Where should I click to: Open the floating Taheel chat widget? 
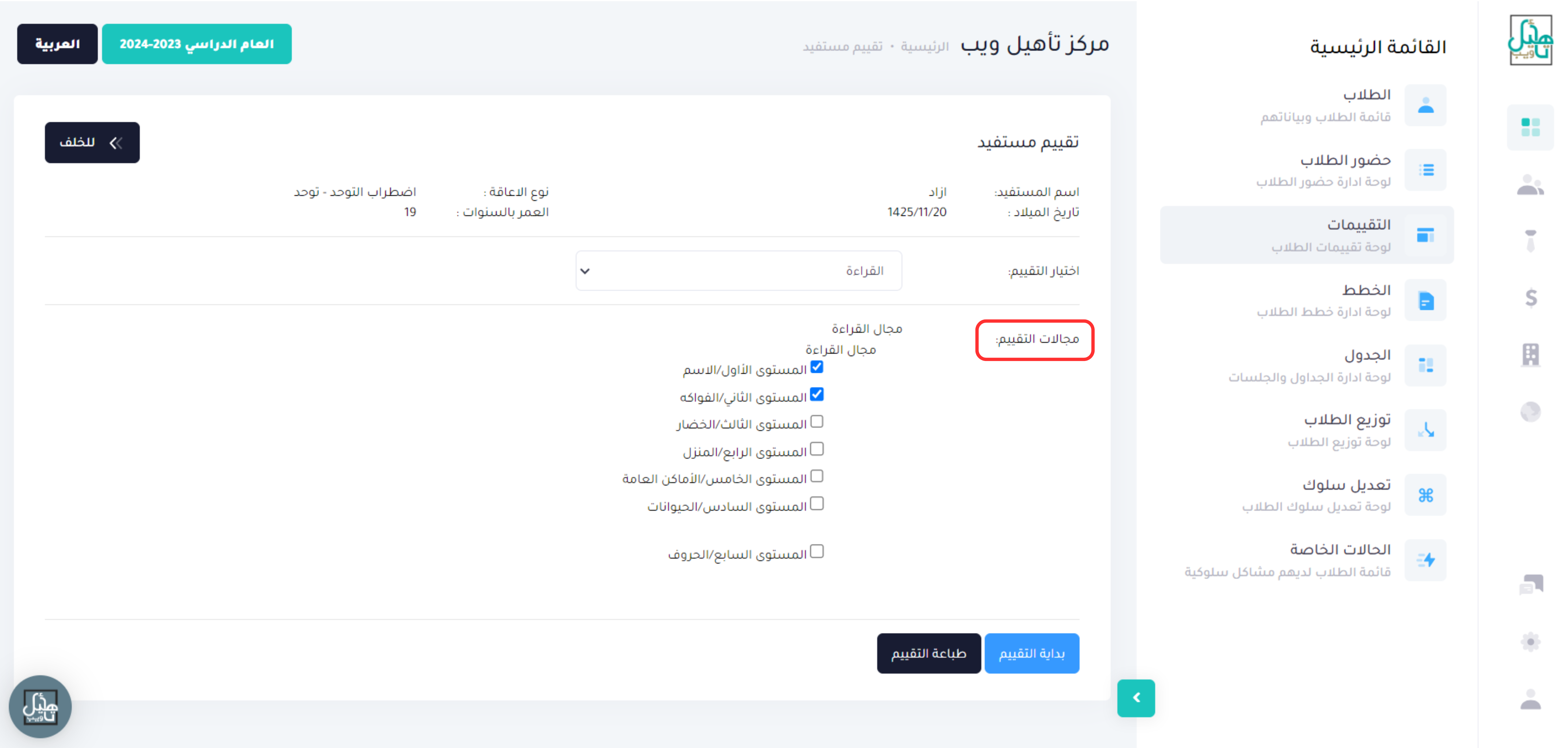(40, 707)
